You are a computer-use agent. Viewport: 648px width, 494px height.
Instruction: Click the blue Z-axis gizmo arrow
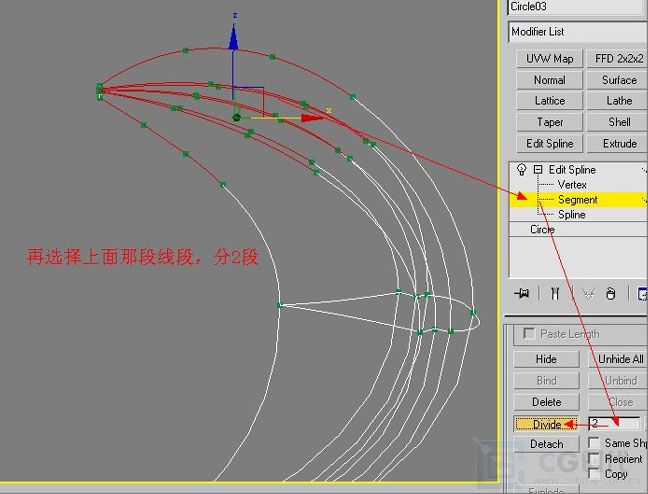pyautogui.click(x=233, y=38)
